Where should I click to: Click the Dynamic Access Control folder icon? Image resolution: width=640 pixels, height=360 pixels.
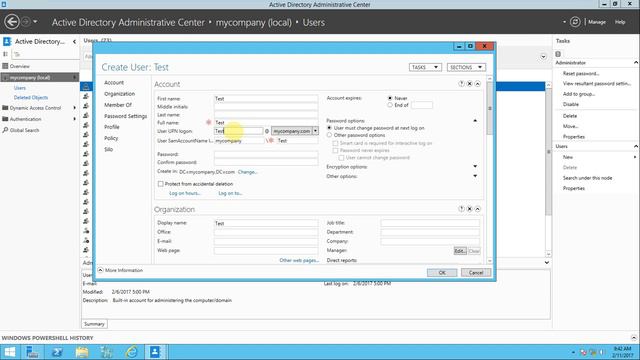[x=5, y=108]
